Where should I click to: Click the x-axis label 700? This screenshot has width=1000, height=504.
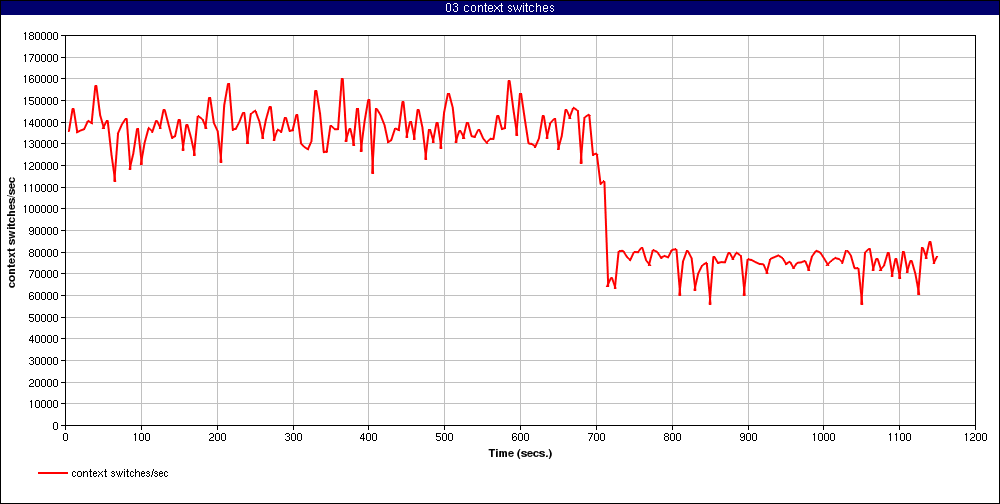(x=596, y=438)
